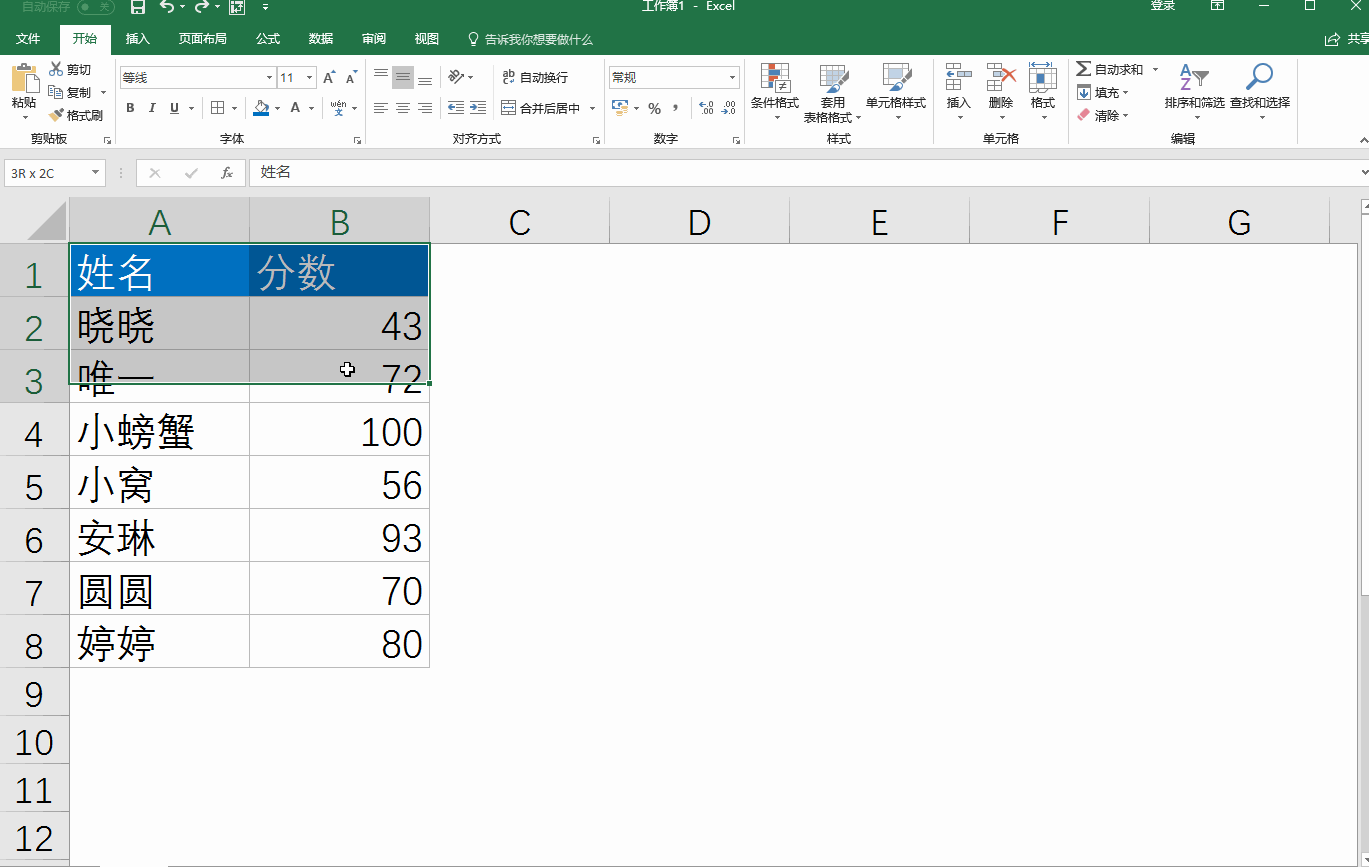
Task: Expand the text orientation dropdown
Action: (472, 77)
